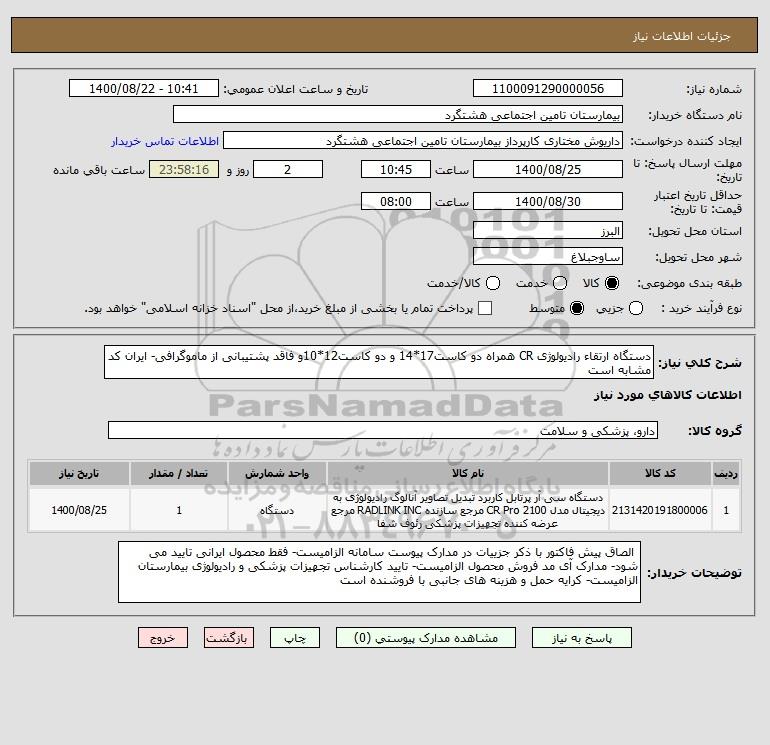Open the اطلاعات تماس خریدار link
This screenshot has width=770, height=745.
(165, 141)
